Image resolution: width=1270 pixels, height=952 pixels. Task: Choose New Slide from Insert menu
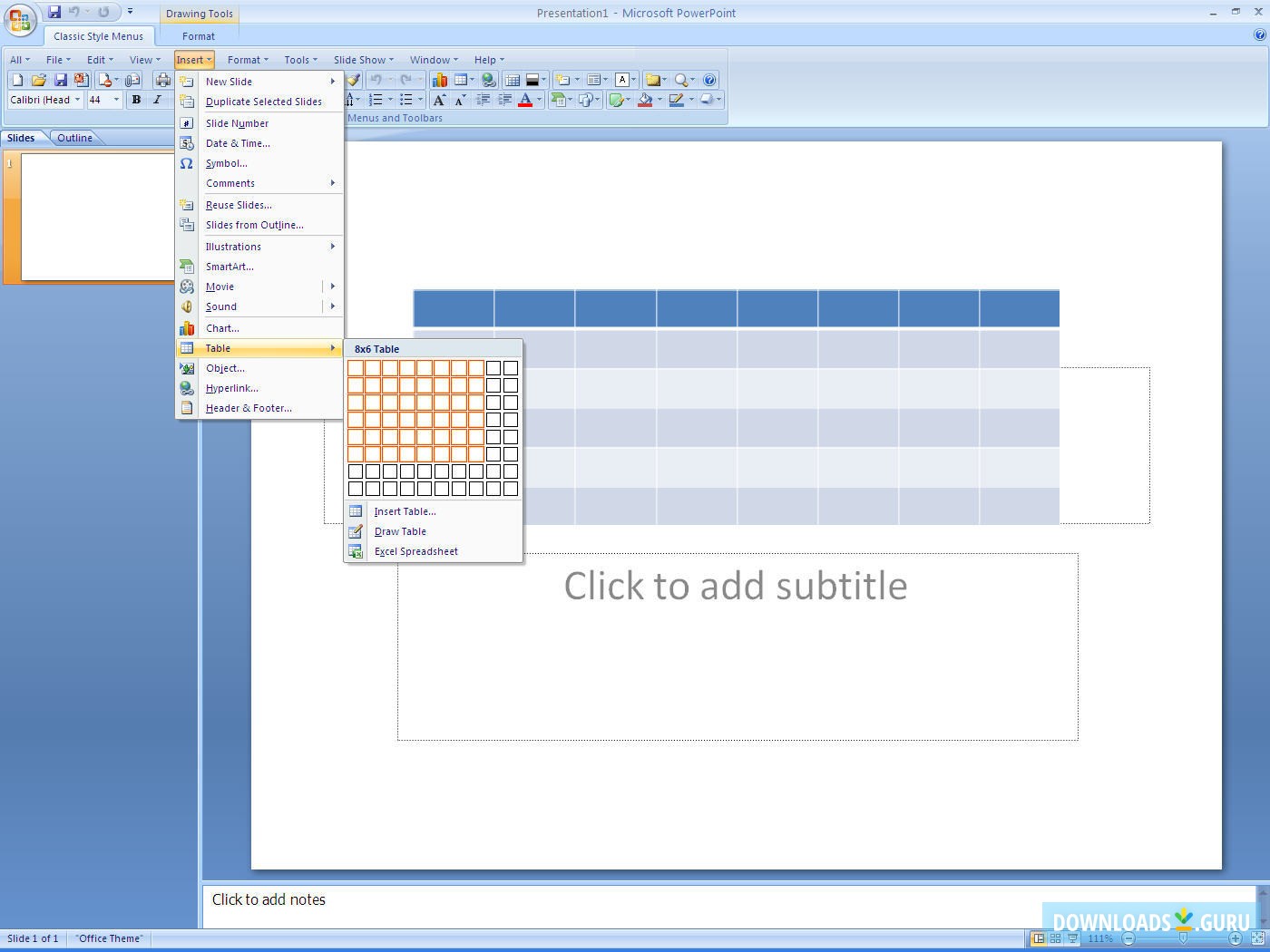pyautogui.click(x=259, y=82)
